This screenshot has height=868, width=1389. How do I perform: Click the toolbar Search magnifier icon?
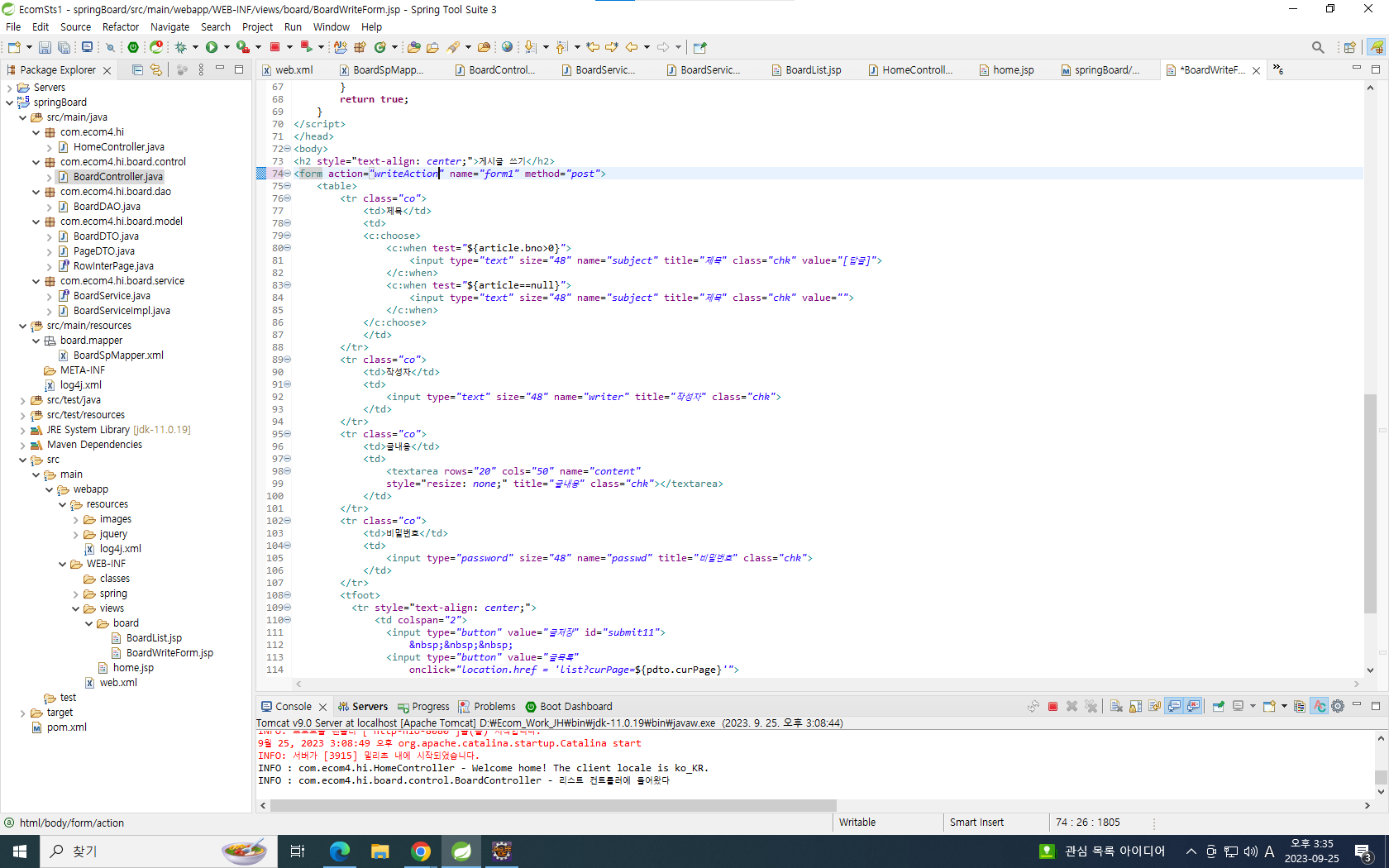(1318, 47)
